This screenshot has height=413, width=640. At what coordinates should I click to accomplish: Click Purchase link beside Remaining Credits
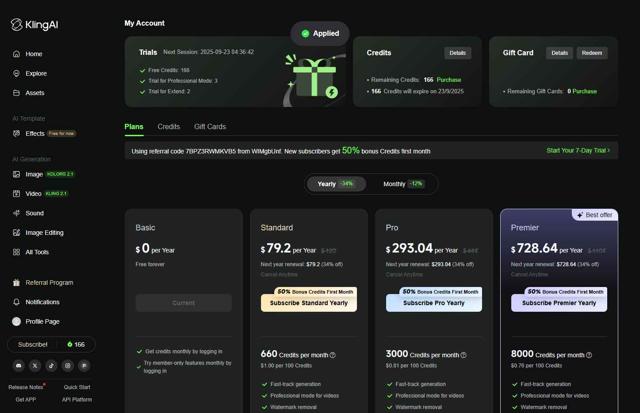449,80
